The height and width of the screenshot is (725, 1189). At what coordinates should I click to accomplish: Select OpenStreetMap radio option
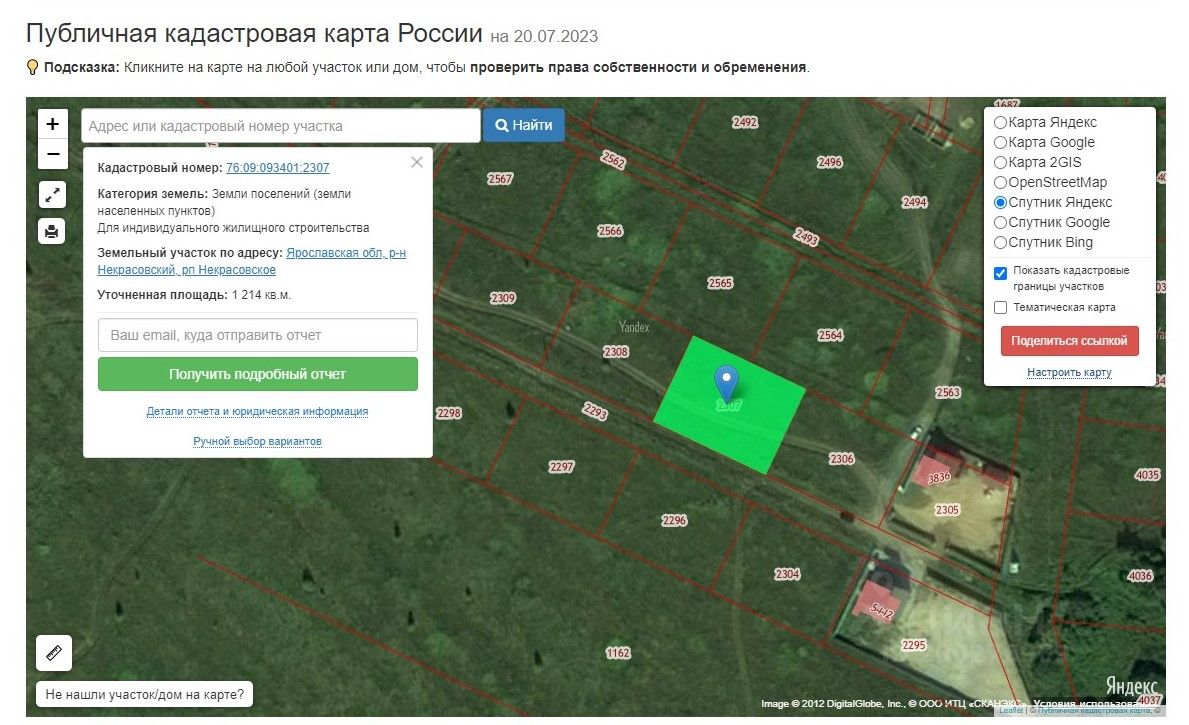1000,182
